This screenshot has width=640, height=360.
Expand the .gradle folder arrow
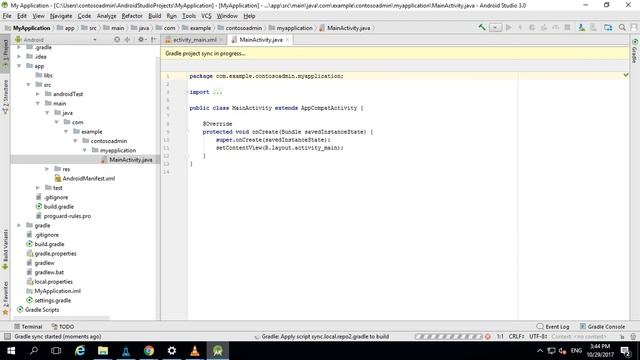(x=19, y=47)
